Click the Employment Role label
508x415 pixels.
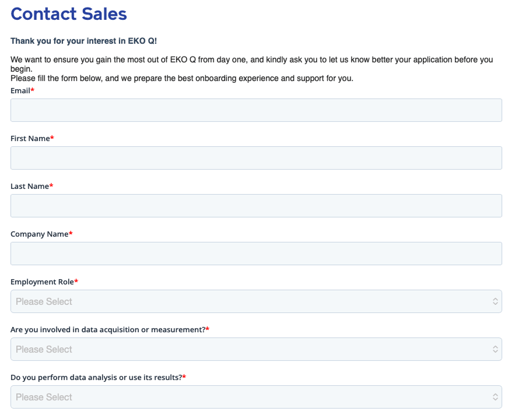[x=44, y=282]
